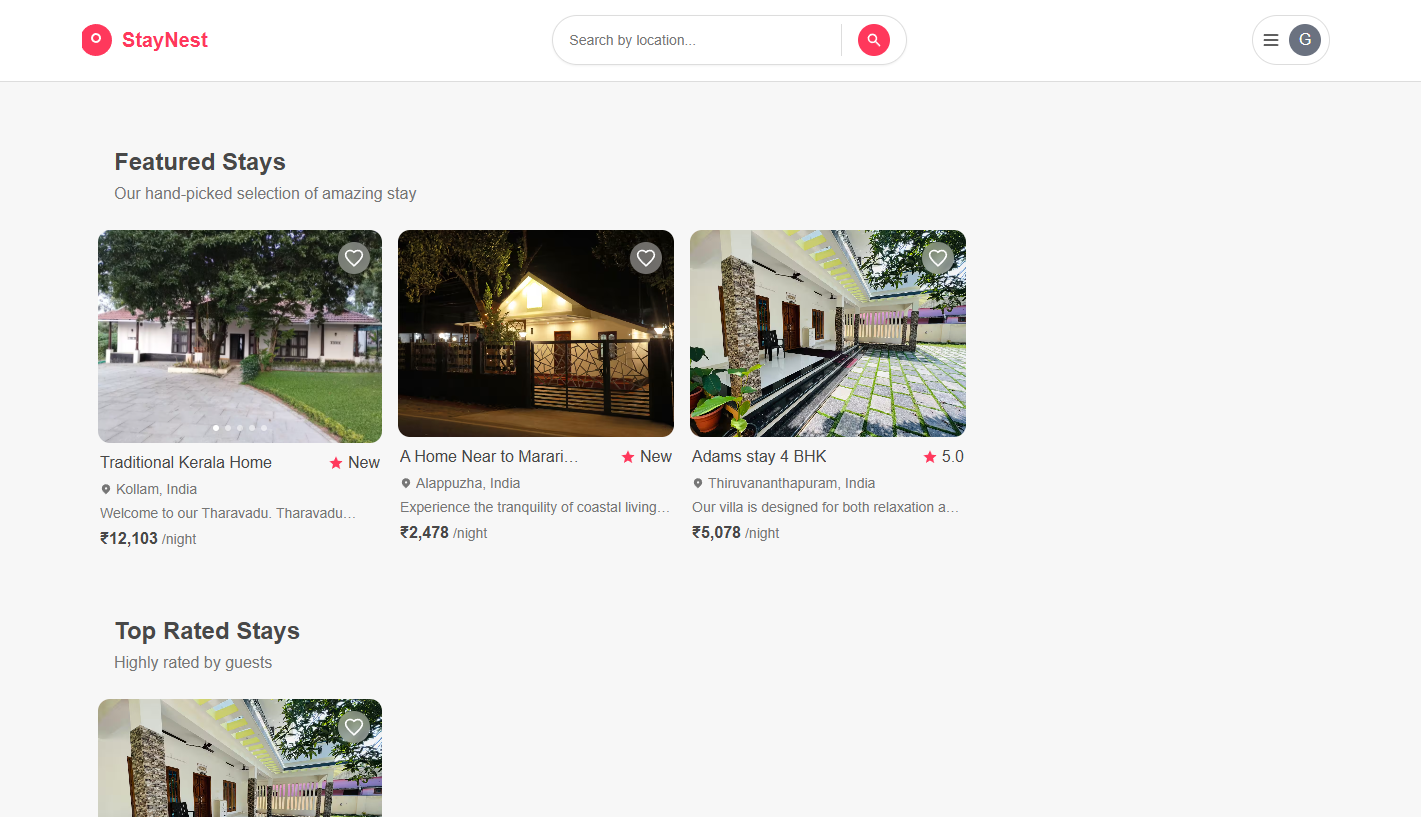Click the Our villa is designed description

pos(826,507)
